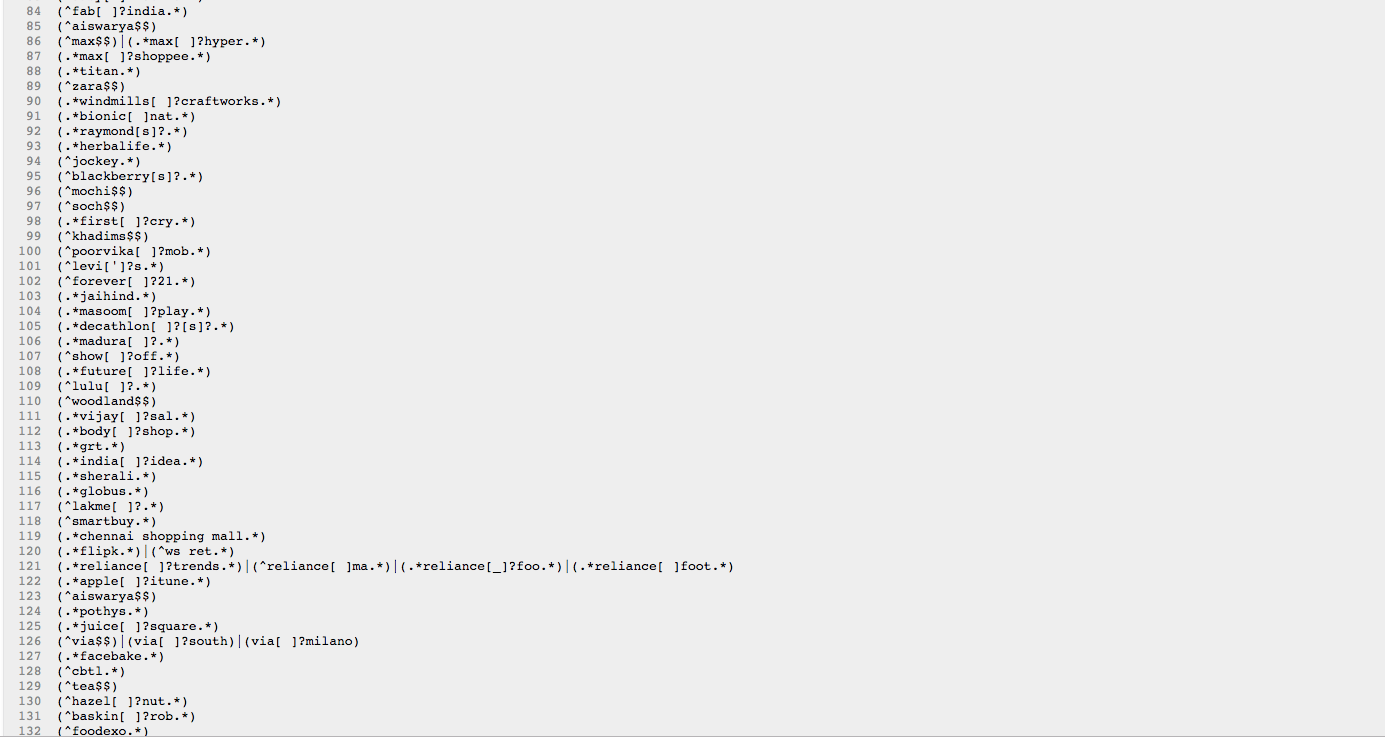Place cursor on the india idea regex
1385x737 pixels.
pyautogui.click(x=130, y=462)
